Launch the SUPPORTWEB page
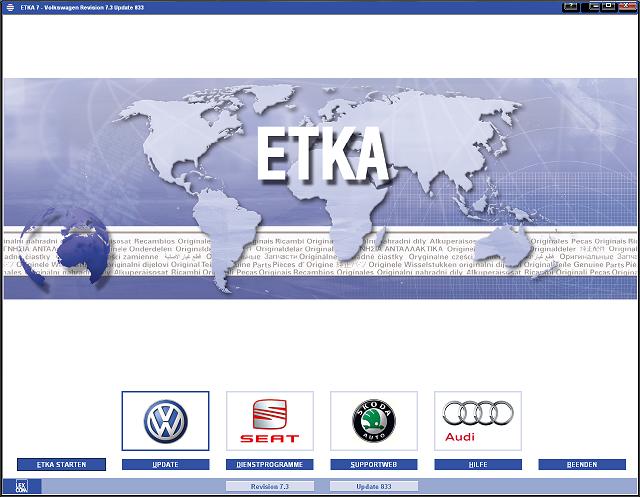Viewport: 640px width, 497px height. pos(374,464)
